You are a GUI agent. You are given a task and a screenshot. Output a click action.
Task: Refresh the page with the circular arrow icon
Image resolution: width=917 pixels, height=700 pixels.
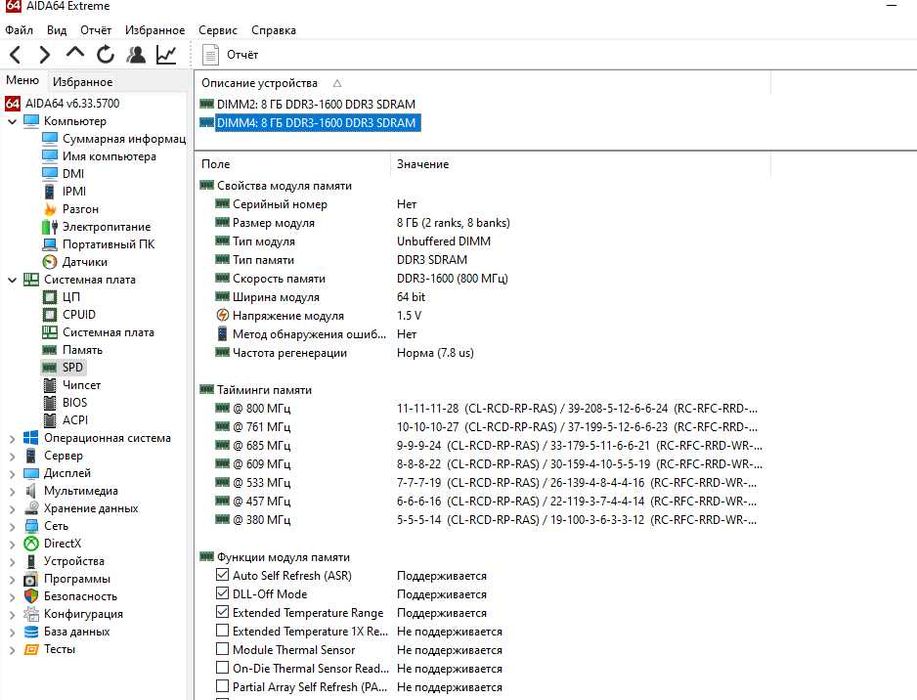point(105,55)
